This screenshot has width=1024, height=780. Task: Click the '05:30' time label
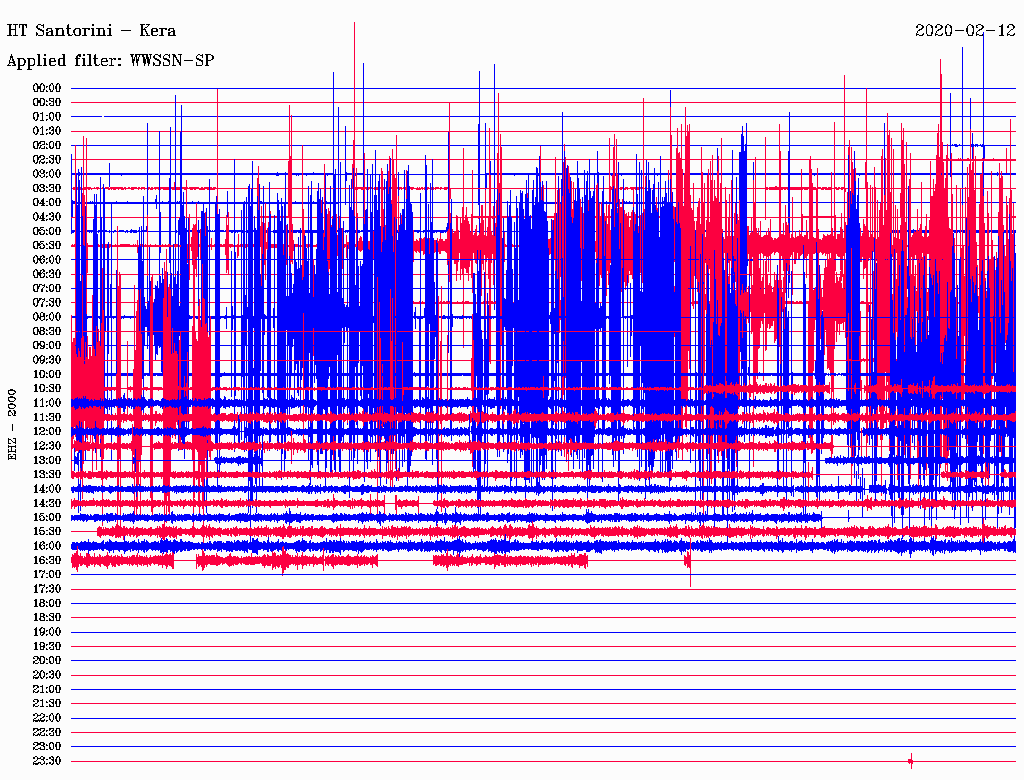pyautogui.click(x=47, y=246)
